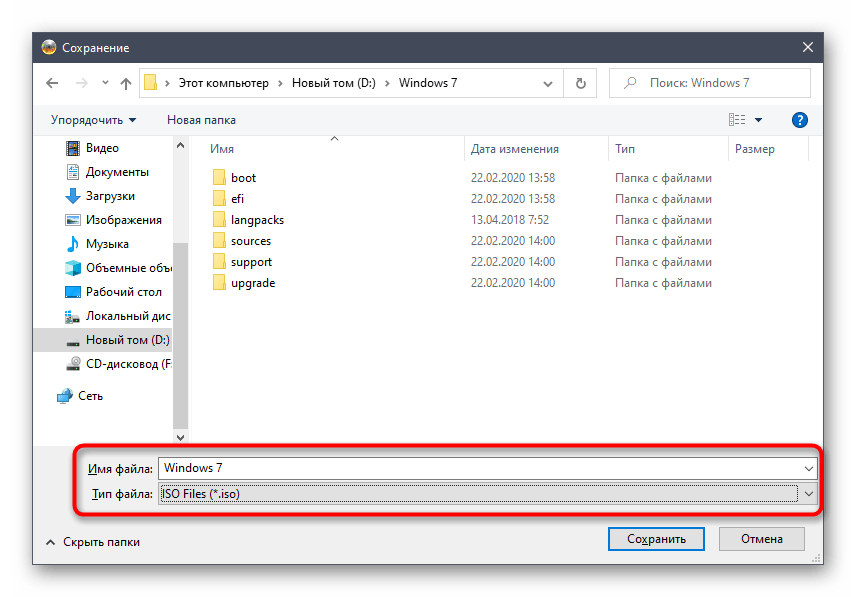Click the Up one level arrow
The height and width of the screenshot is (597, 856).
click(x=125, y=83)
